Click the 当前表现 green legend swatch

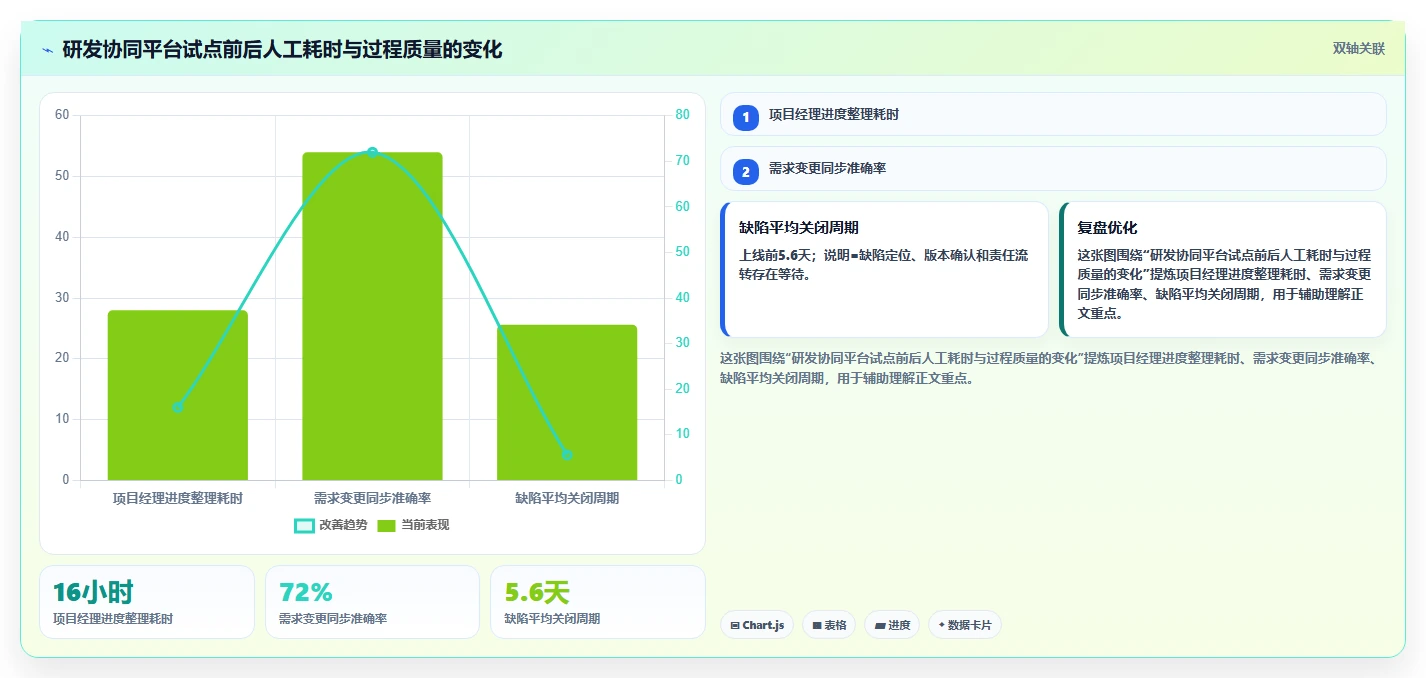click(387, 525)
